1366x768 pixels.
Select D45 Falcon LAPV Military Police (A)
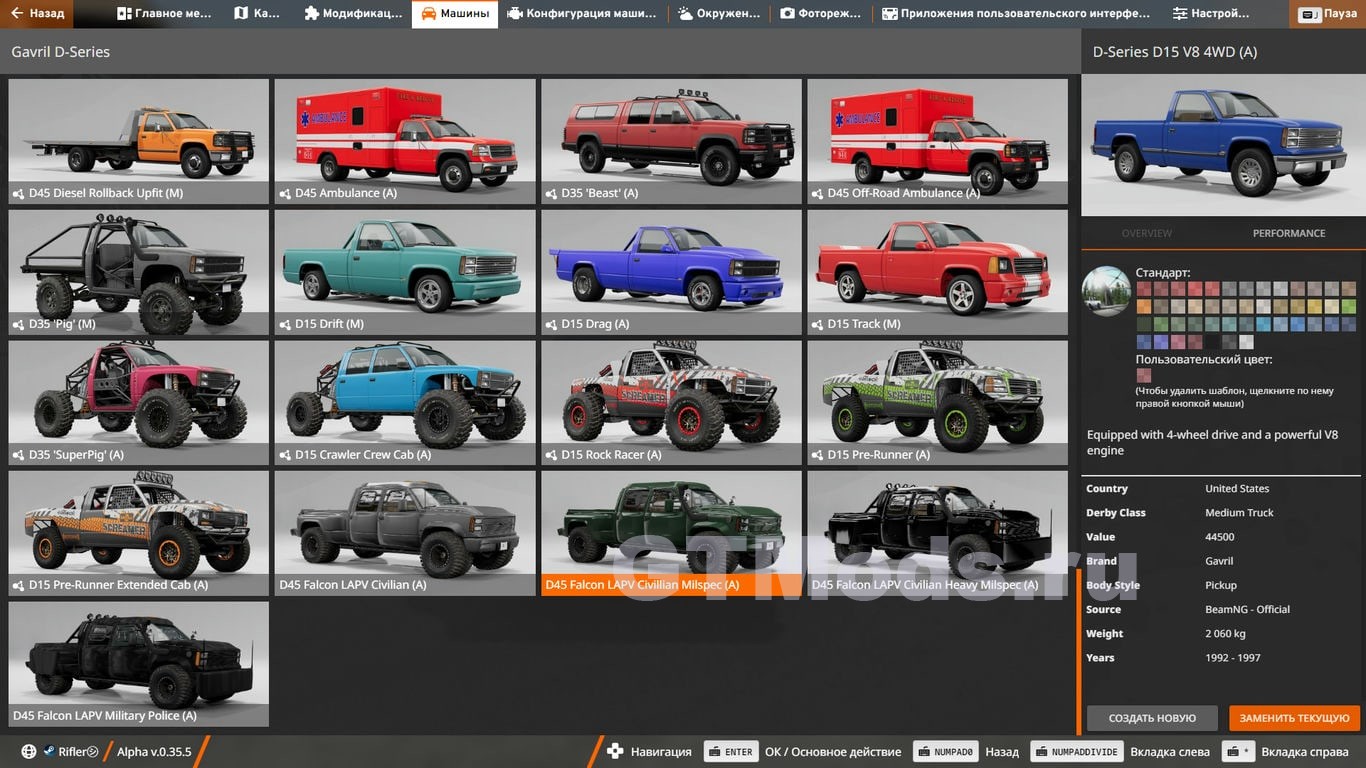(x=138, y=664)
